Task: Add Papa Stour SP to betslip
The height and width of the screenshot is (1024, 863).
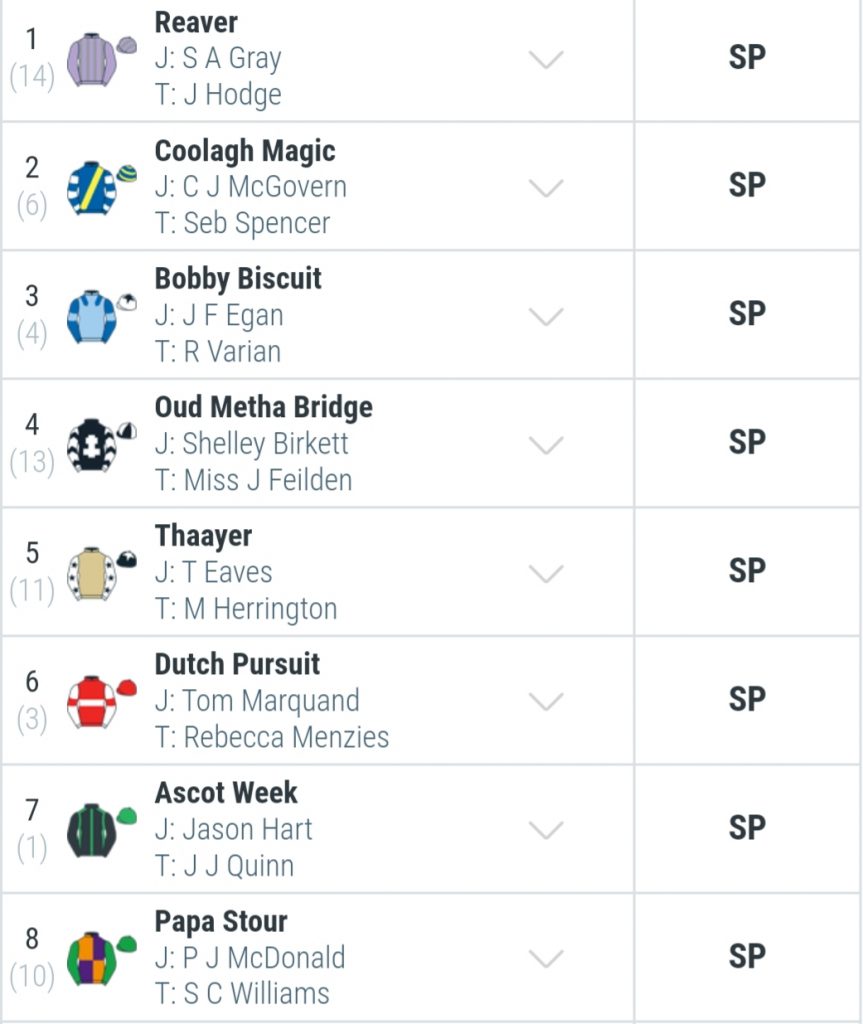Action: (x=747, y=957)
